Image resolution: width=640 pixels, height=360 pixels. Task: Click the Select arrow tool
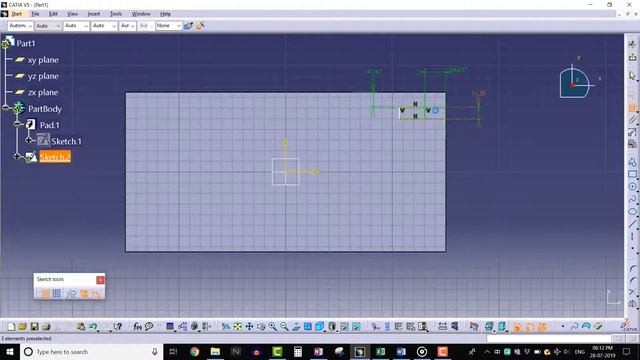click(632, 76)
